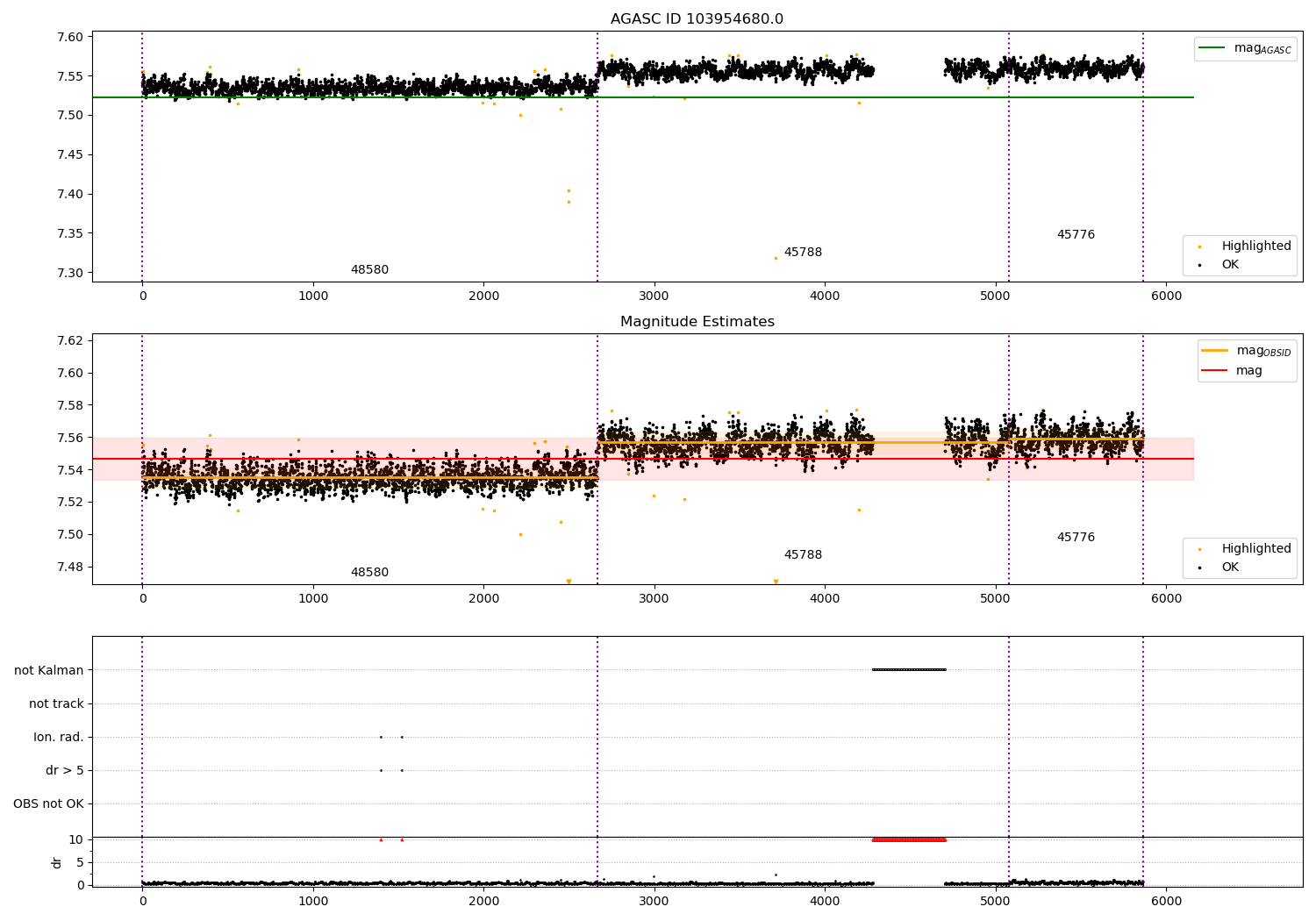Click the 'OBS not OK' axis label

pyautogui.click(x=48, y=803)
